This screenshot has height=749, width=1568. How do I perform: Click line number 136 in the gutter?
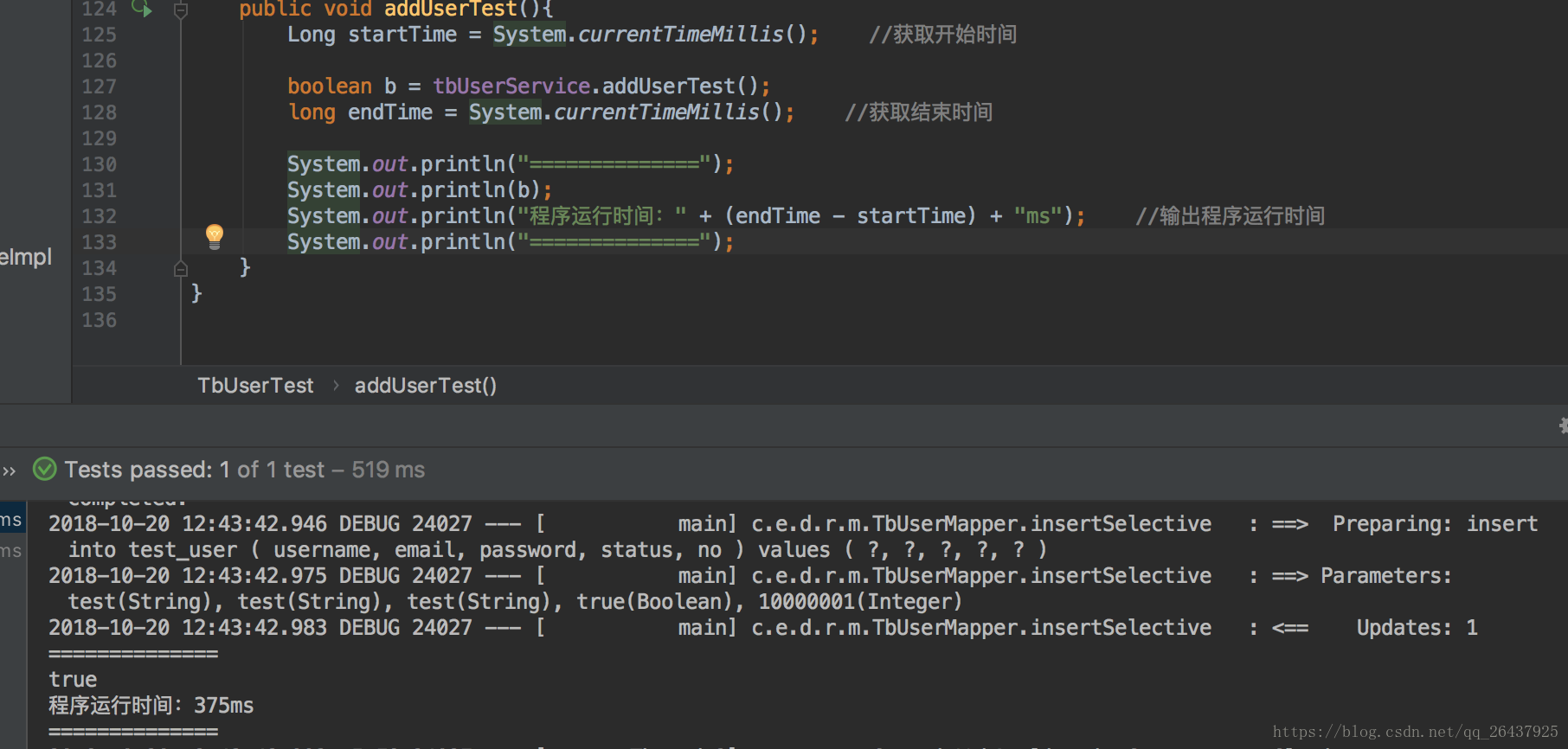99,320
